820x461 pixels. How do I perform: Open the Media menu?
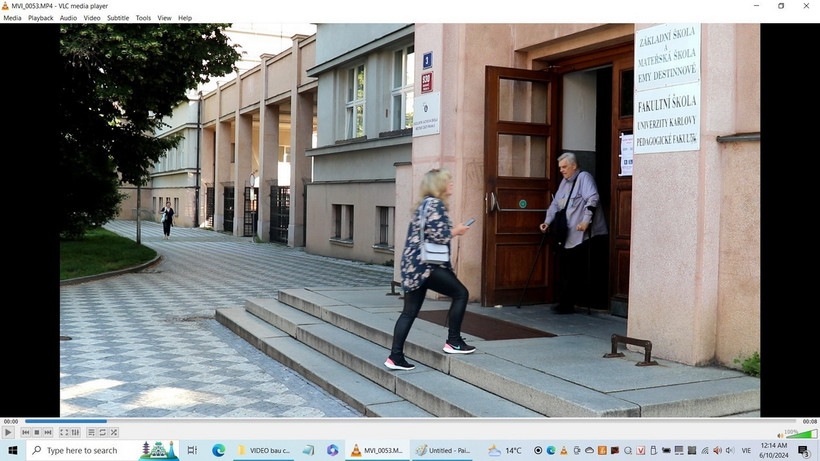[x=12, y=18]
